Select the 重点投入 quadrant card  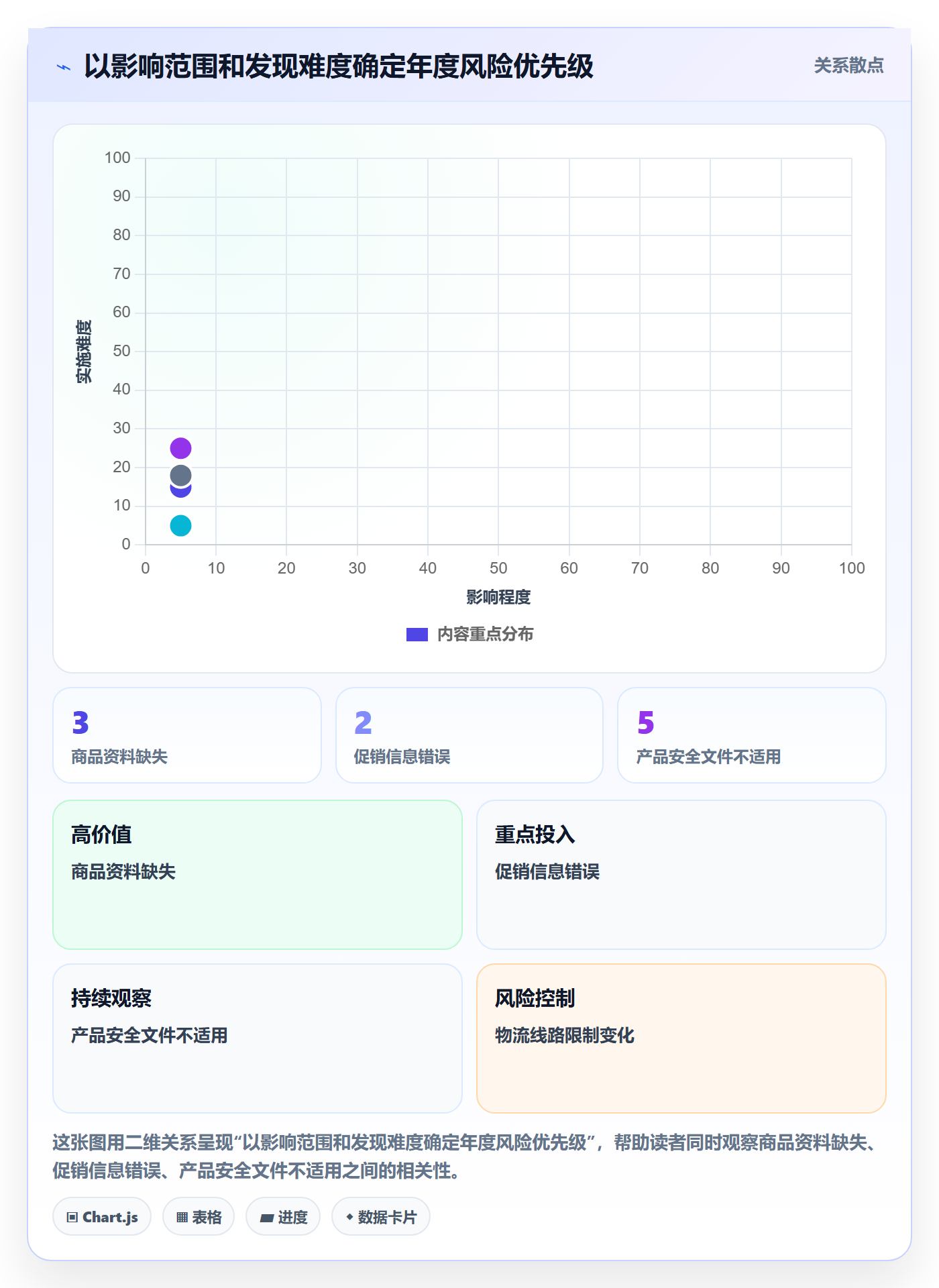click(681, 875)
